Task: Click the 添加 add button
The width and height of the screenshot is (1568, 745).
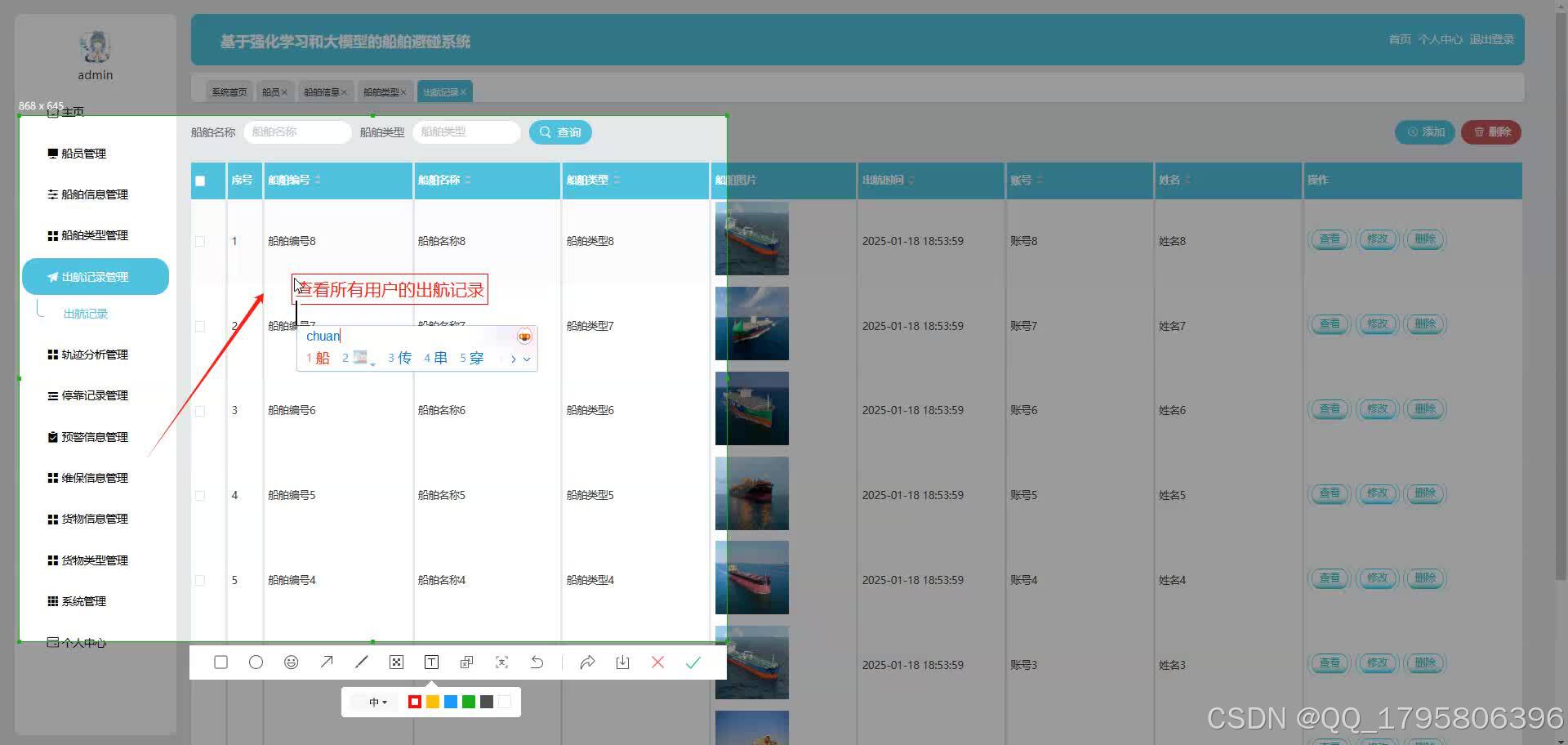Action: [1425, 132]
